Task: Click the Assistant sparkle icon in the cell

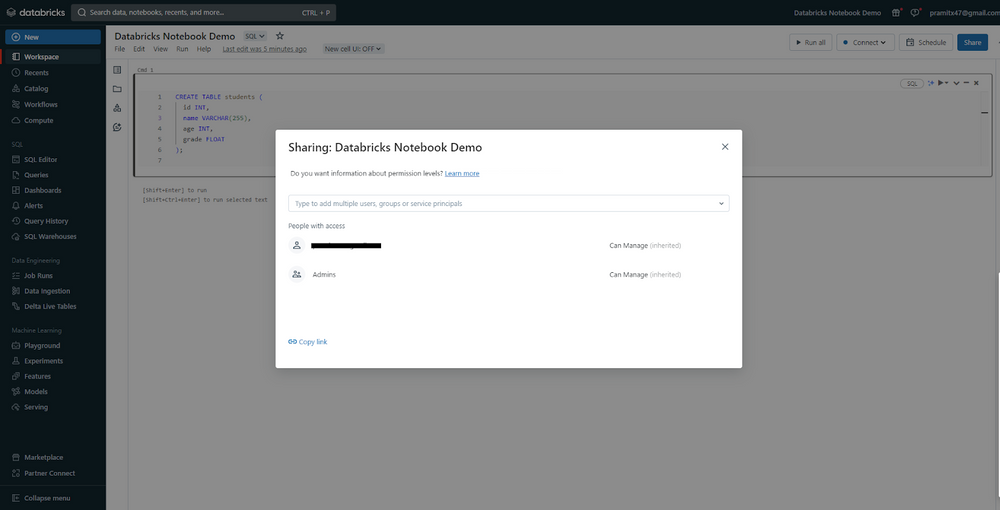Action: click(x=931, y=83)
